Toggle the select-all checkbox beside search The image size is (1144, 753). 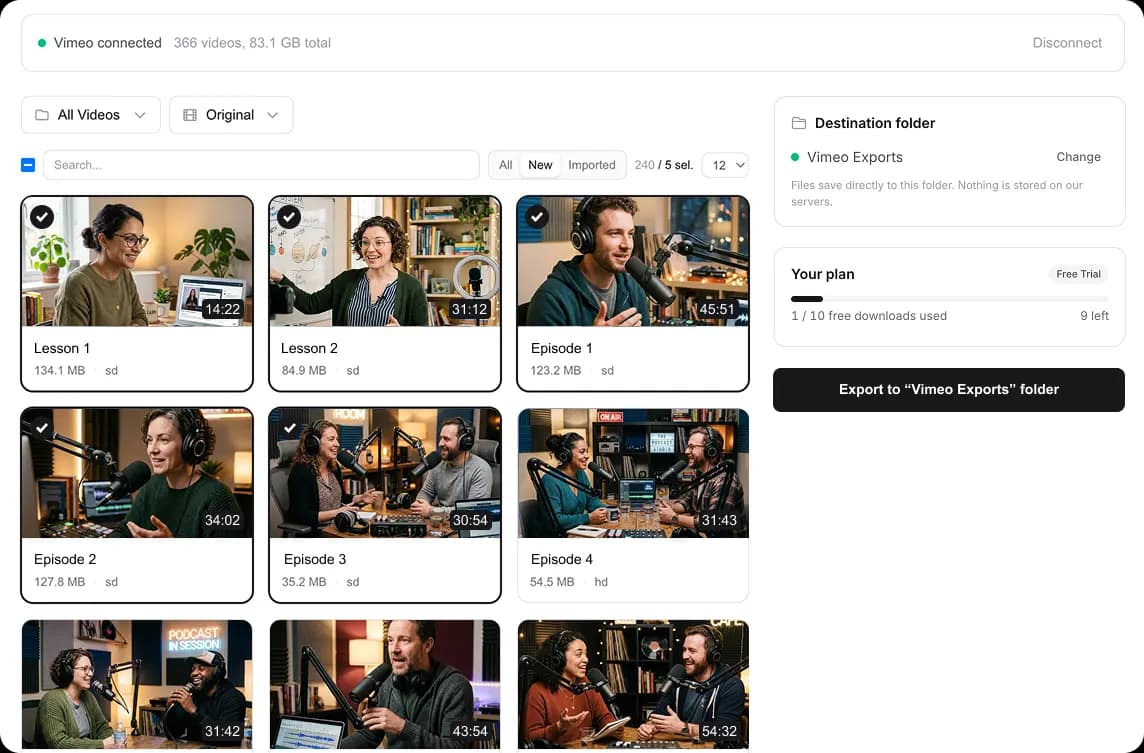pos(28,165)
